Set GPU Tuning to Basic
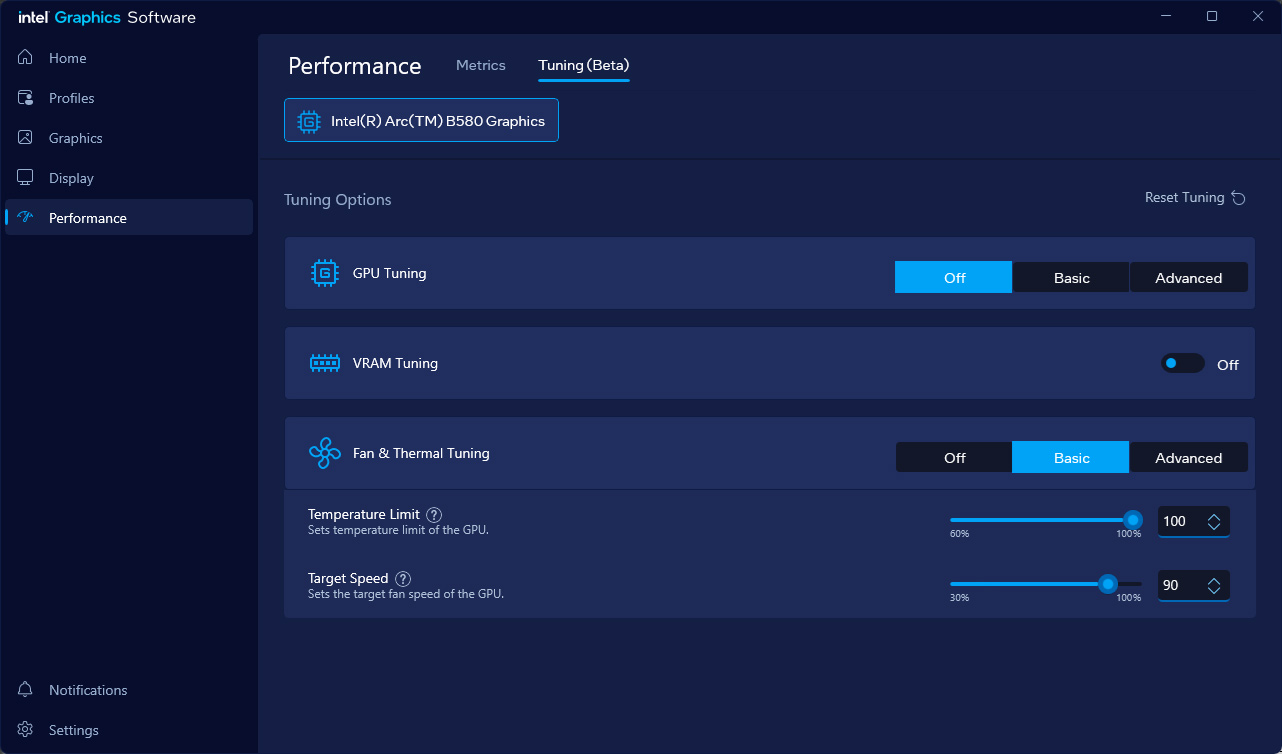Image resolution: width=1282 pixels, height=754 pixels. tap(1071, 278)
